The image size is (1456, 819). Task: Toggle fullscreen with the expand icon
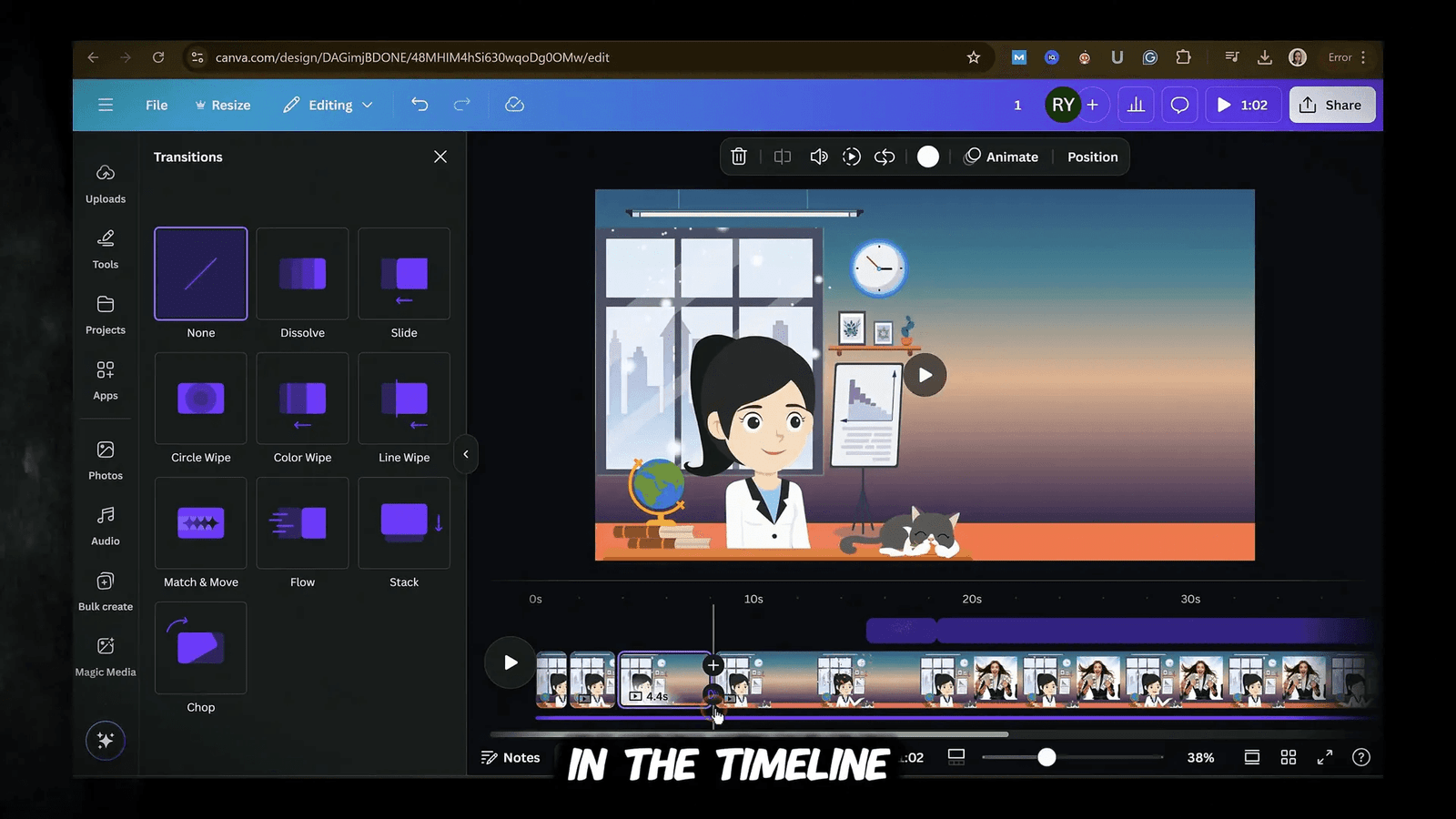click(x=1325, y=756)
